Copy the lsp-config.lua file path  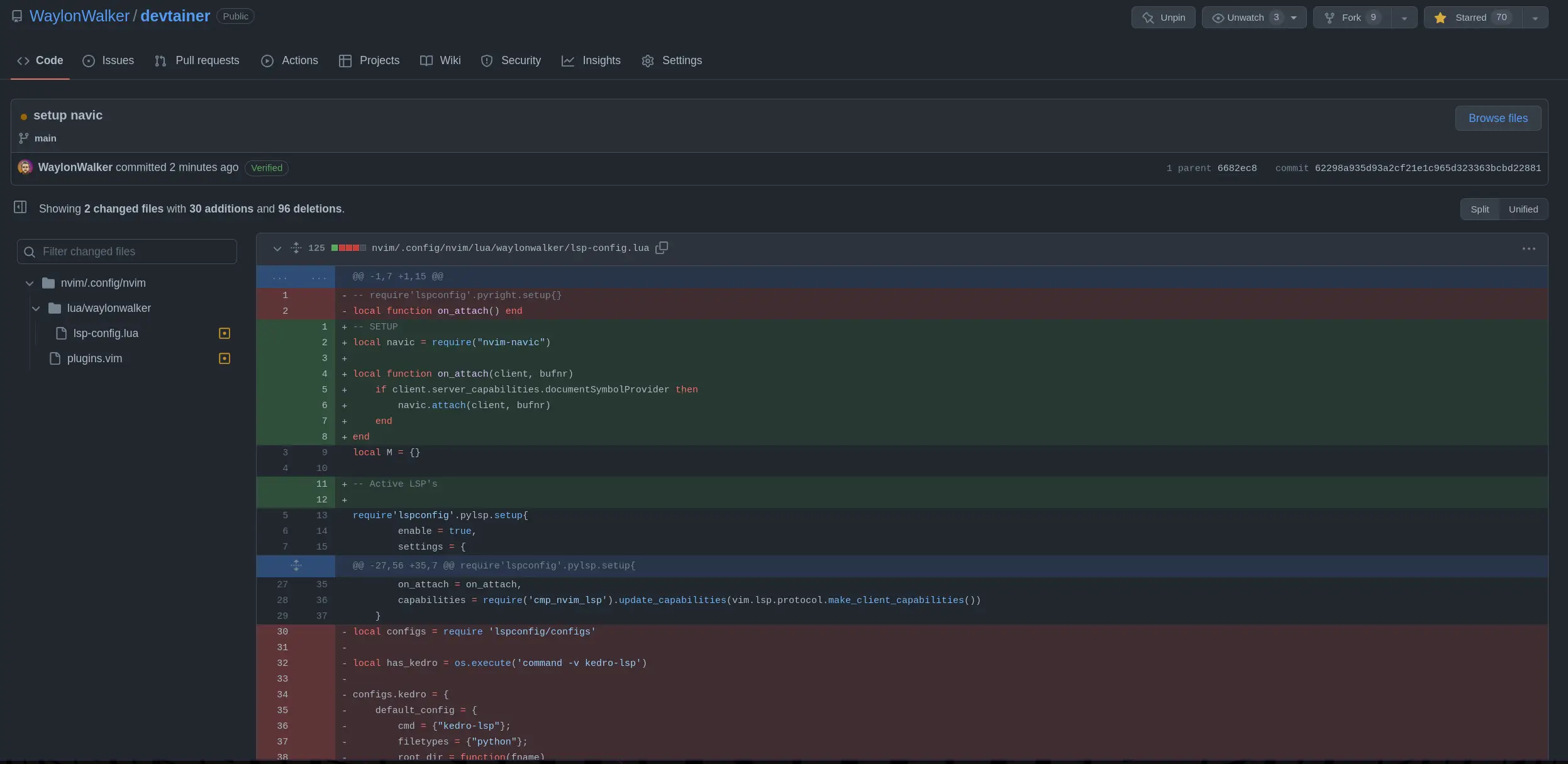pyautogui.click(x=661, y=248)
